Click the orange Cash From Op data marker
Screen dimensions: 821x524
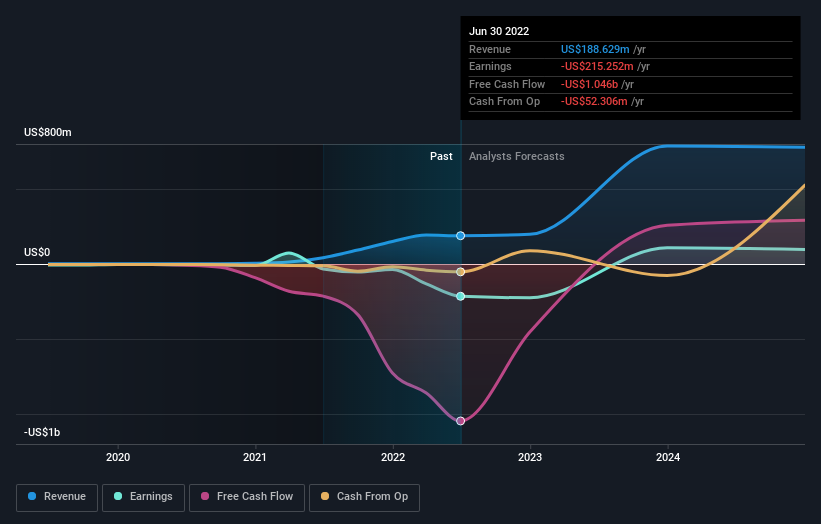tap(460, 272)
